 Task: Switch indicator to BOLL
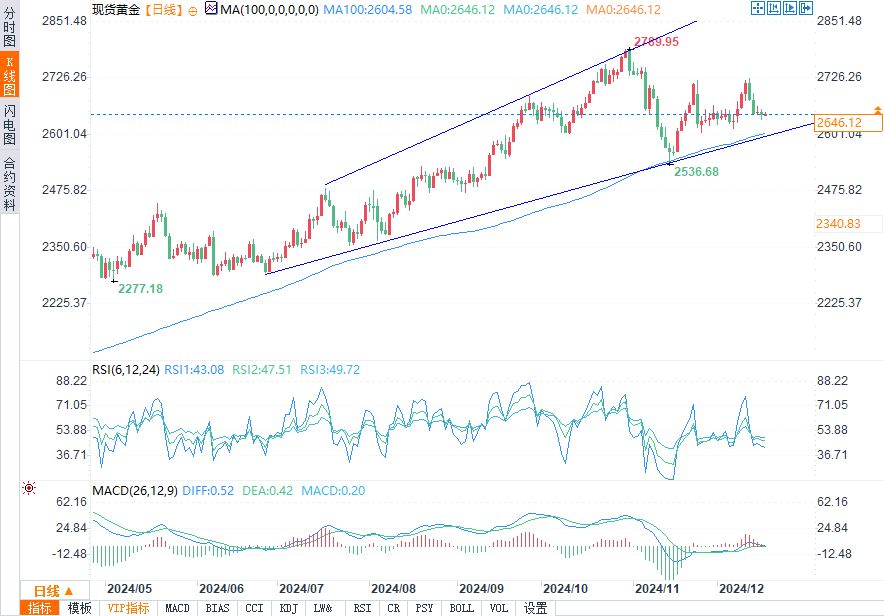tap(461, 608)
